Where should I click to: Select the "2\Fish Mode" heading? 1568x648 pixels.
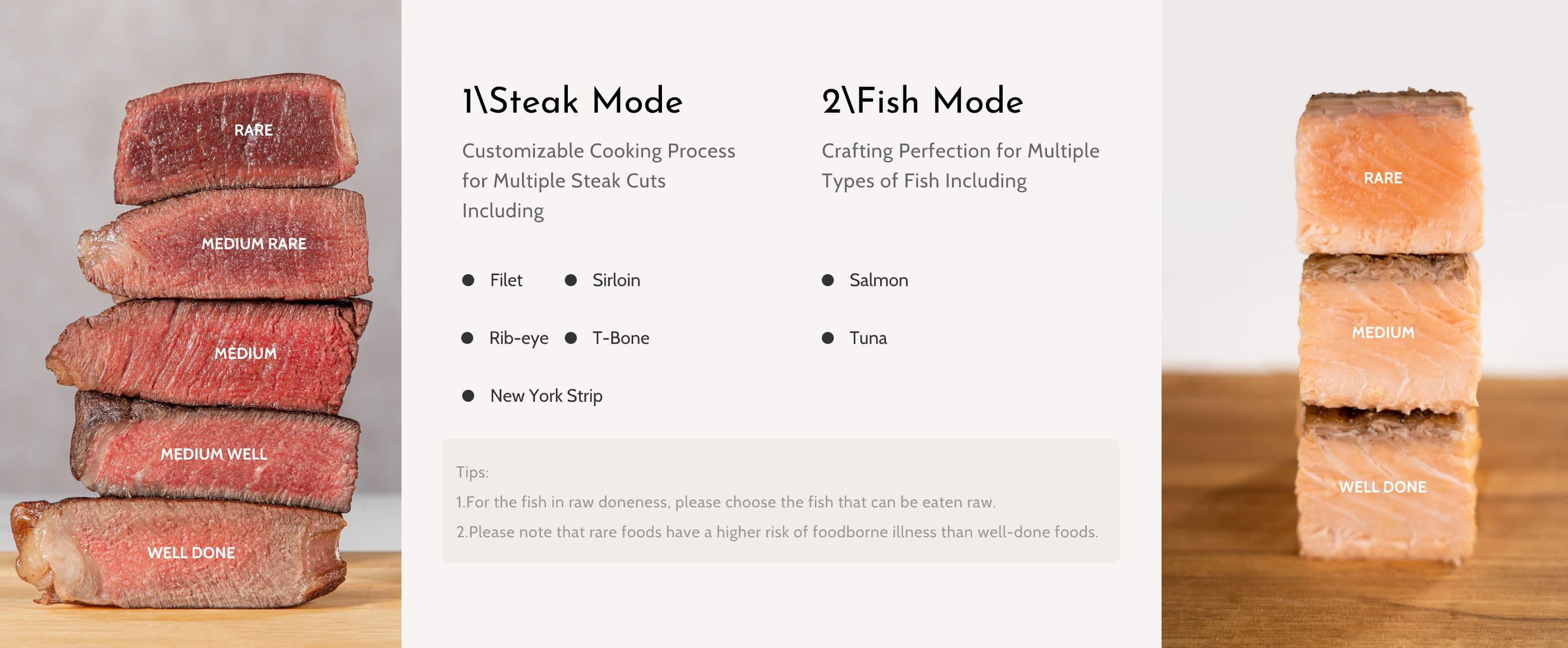[x=922, y=101]
